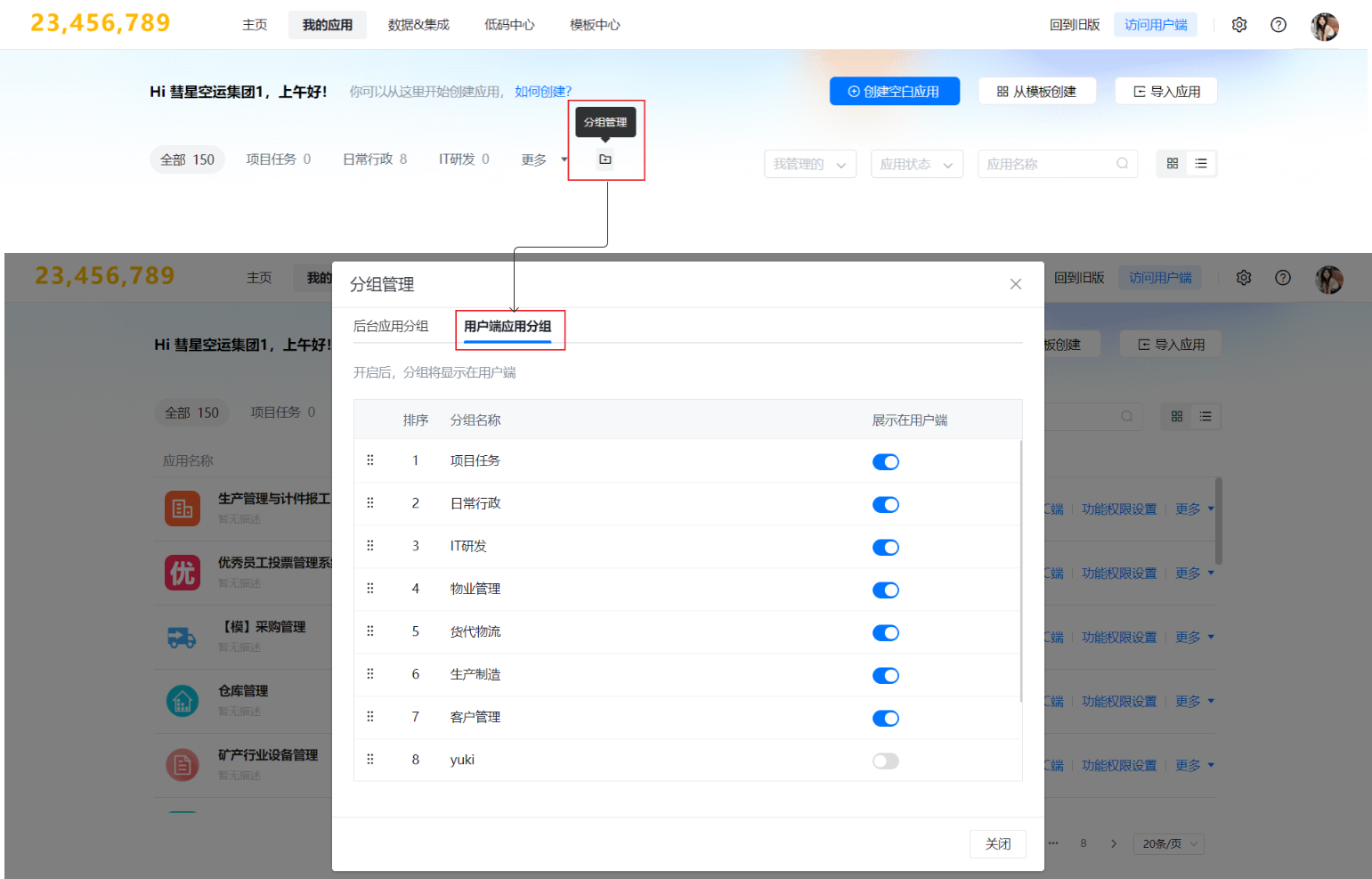Viewport: 1372px width, 879px height.
Task: Disable the 项目任务 user-side display toggle
Action: pyautogui.click(x=885, y=462)
